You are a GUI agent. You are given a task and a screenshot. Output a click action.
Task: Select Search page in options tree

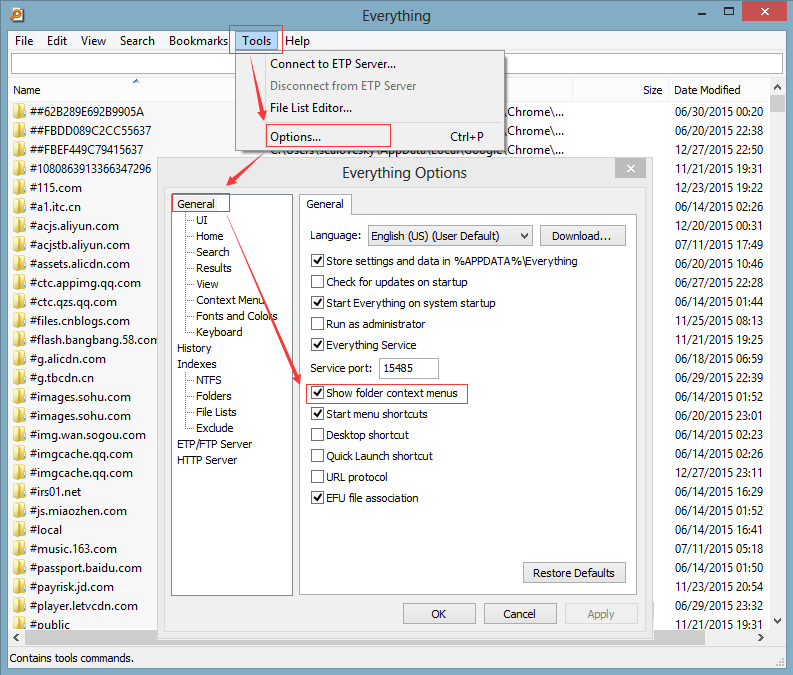[212, 252]
